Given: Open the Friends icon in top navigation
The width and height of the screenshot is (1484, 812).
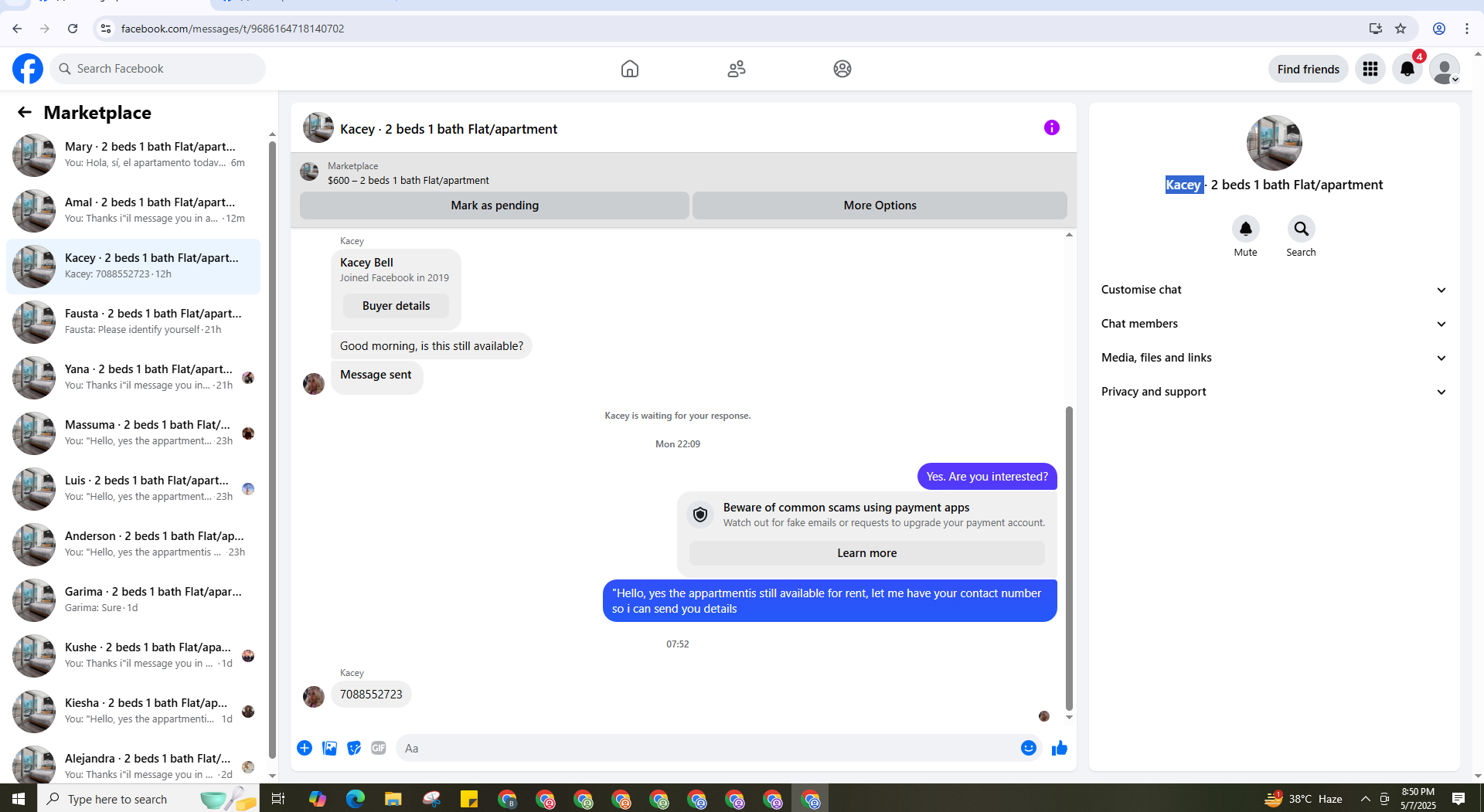Looking at the screenshot, I should (x=737, y=69).
